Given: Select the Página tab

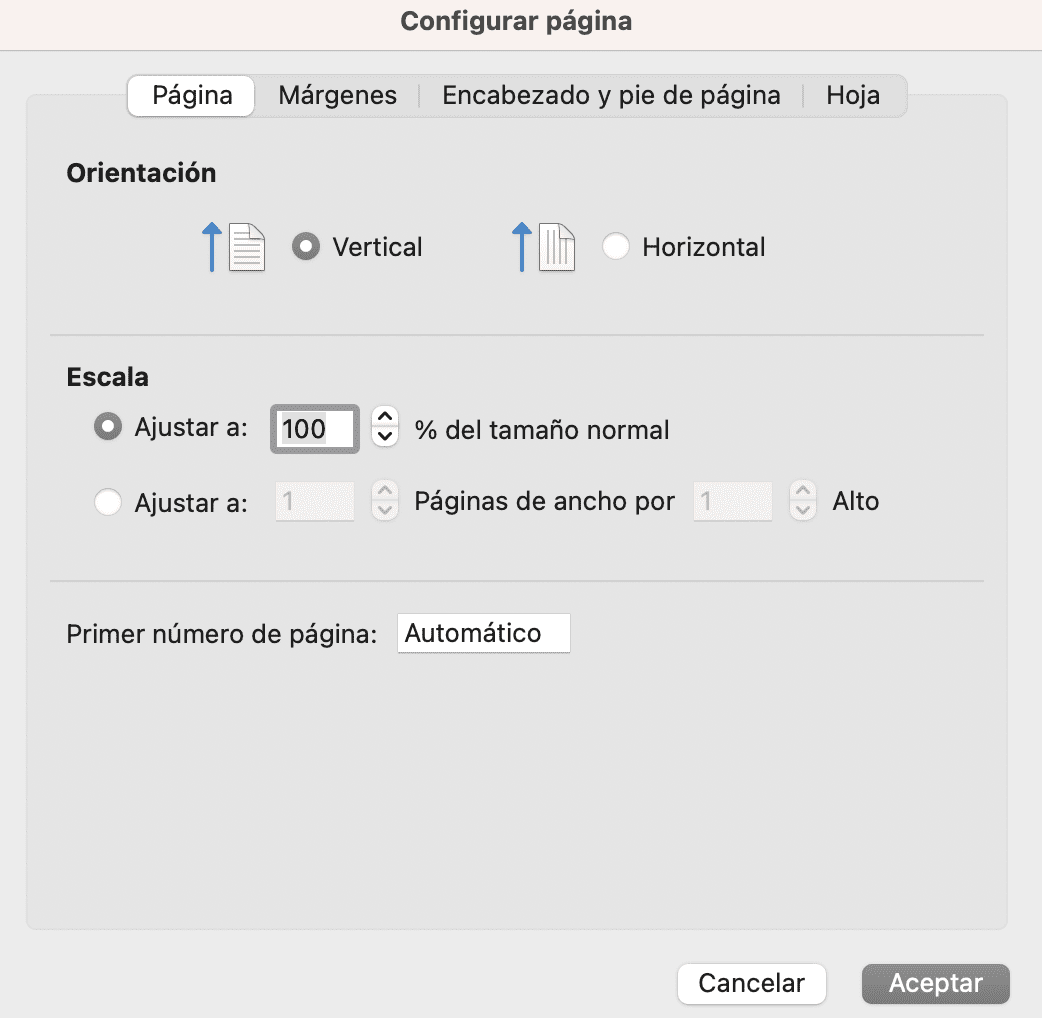Looking at the screenshot, I should [190, 95].
